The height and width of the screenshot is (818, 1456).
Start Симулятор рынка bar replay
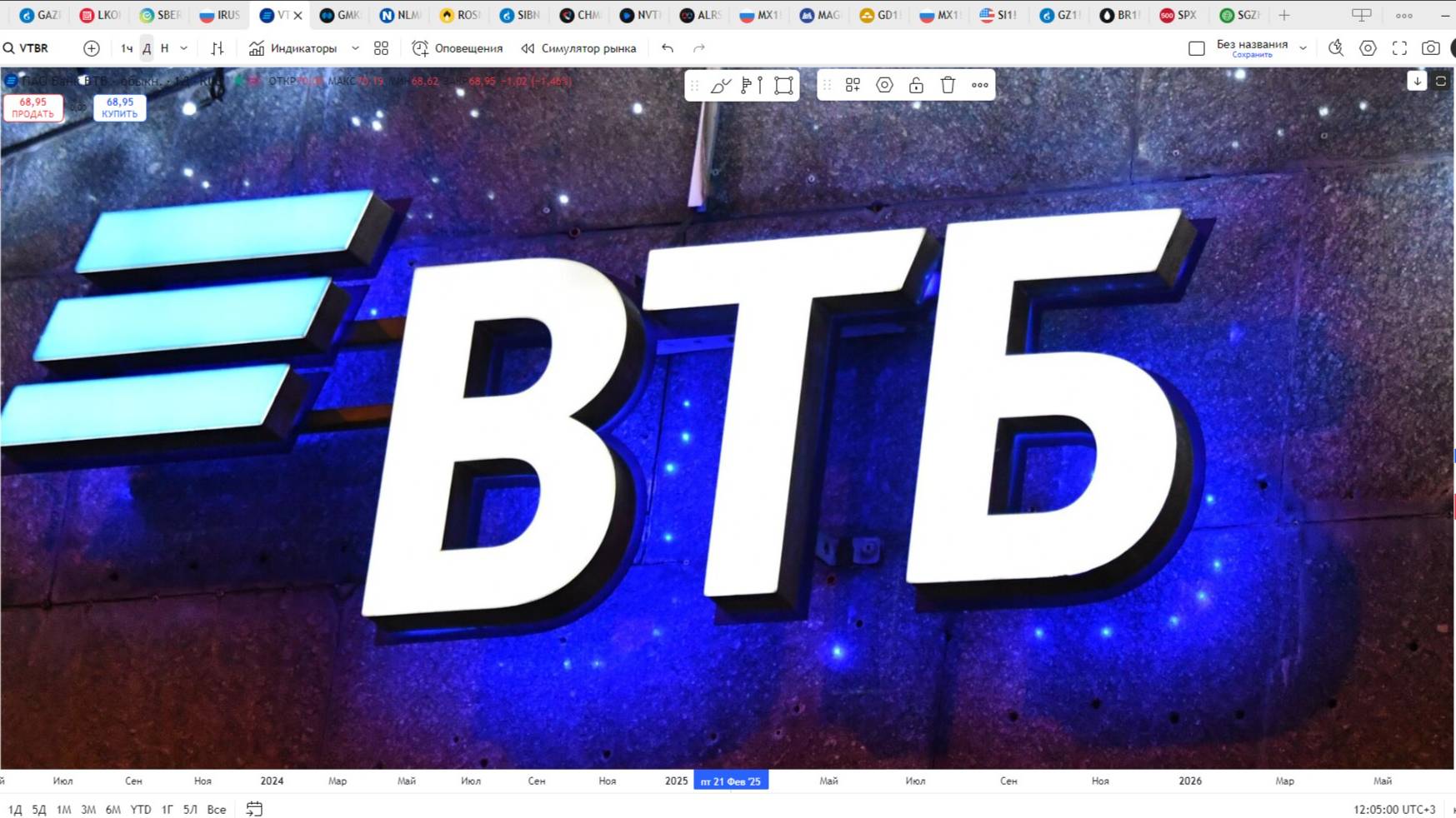coord(578,48)
